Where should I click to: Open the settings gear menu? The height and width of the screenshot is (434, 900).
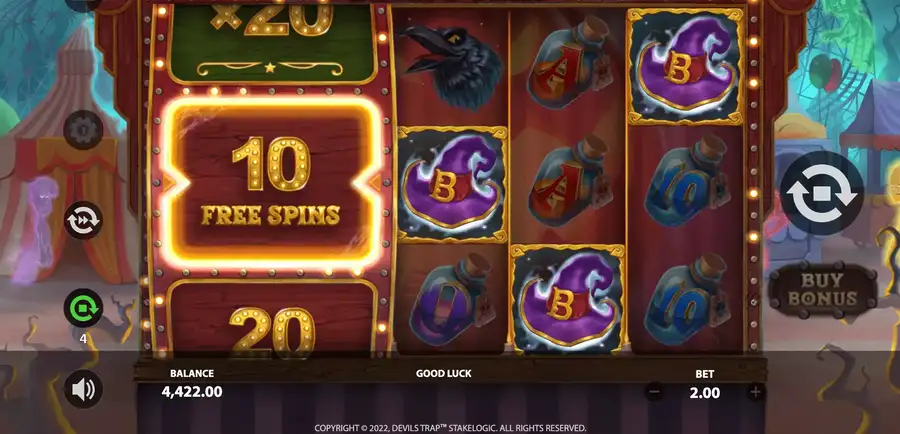click(x=83, y=130)
